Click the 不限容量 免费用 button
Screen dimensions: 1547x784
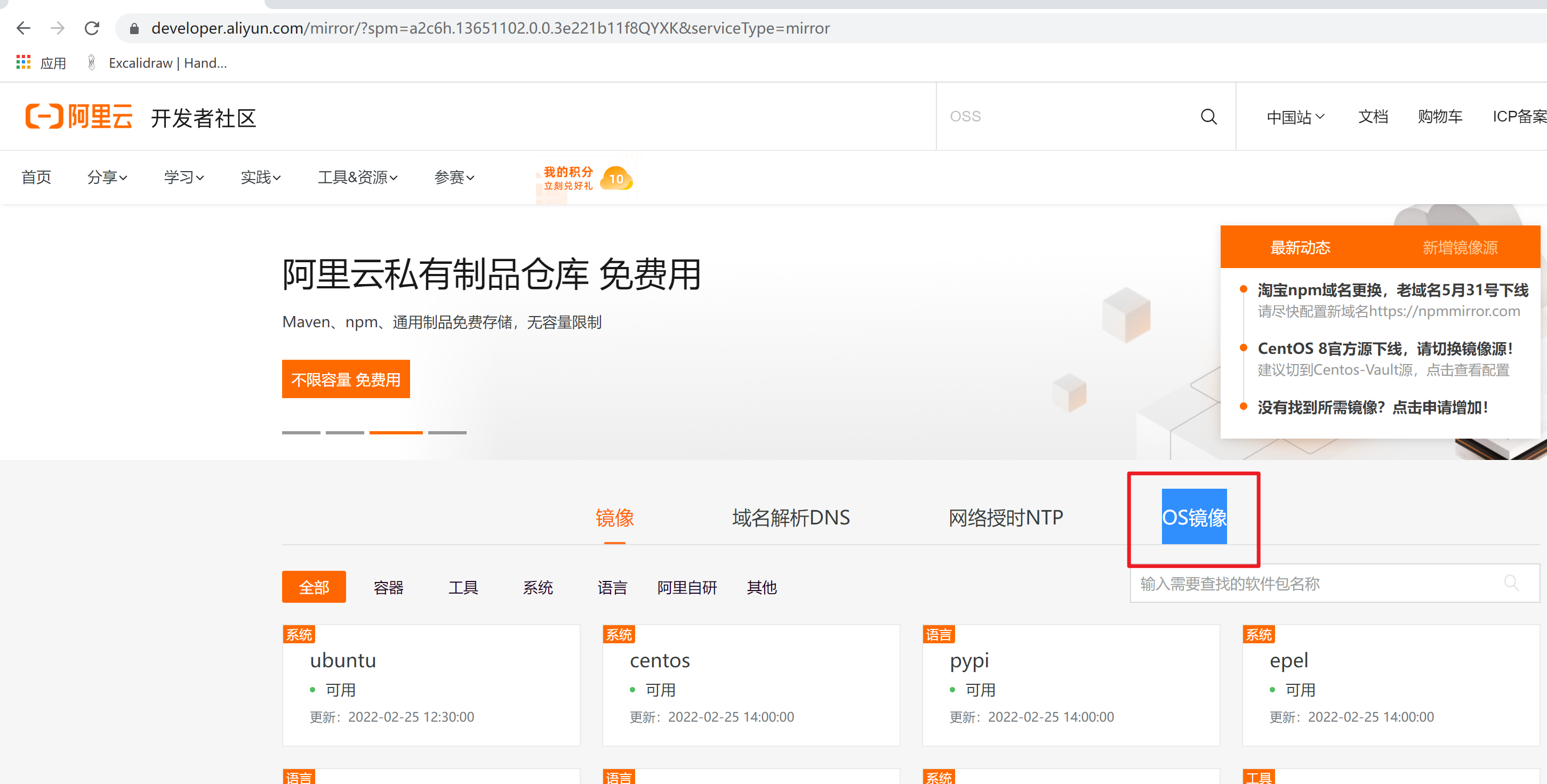346,379
